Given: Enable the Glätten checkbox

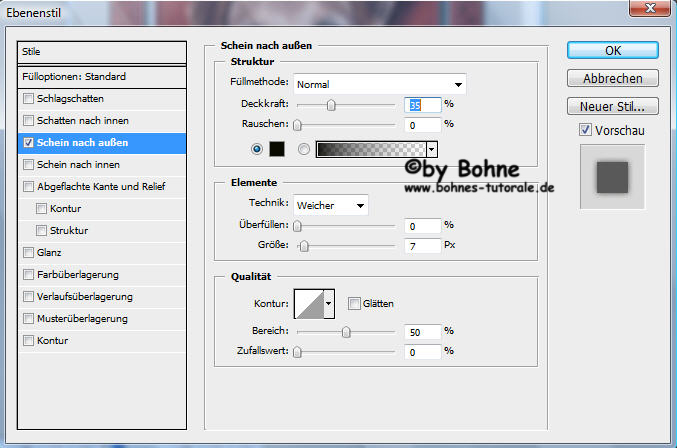Looking at the screenshot, I should click(354, 303).
